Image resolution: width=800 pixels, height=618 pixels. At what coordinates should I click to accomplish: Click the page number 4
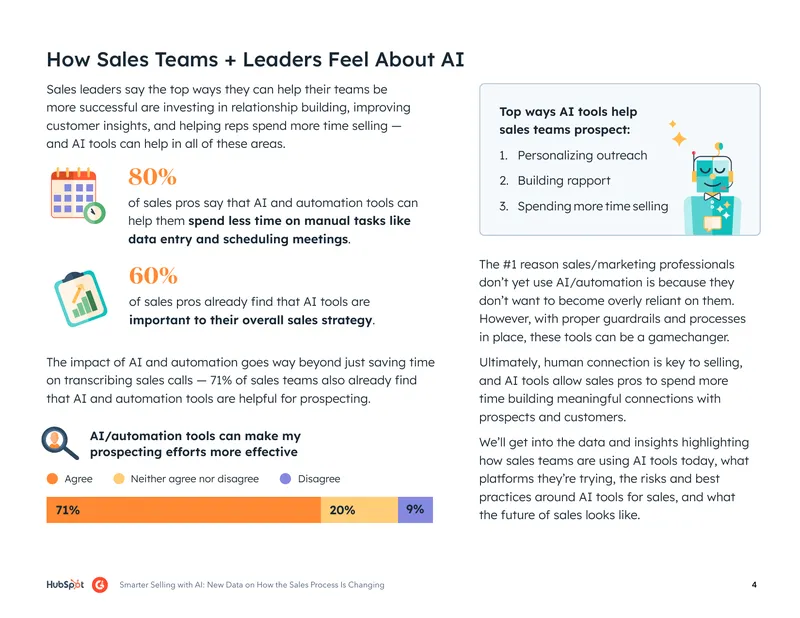point(754,585)
